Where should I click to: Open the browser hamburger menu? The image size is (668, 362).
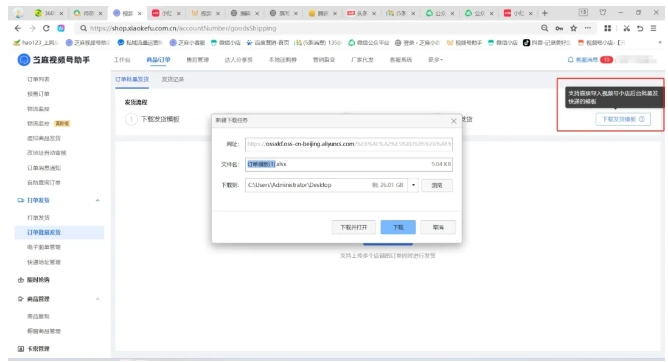(654, 28)
